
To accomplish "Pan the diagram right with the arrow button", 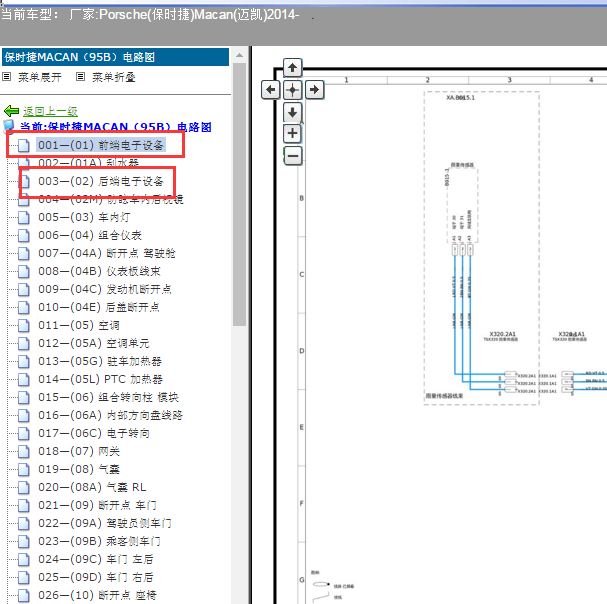I will pos(314,90).
